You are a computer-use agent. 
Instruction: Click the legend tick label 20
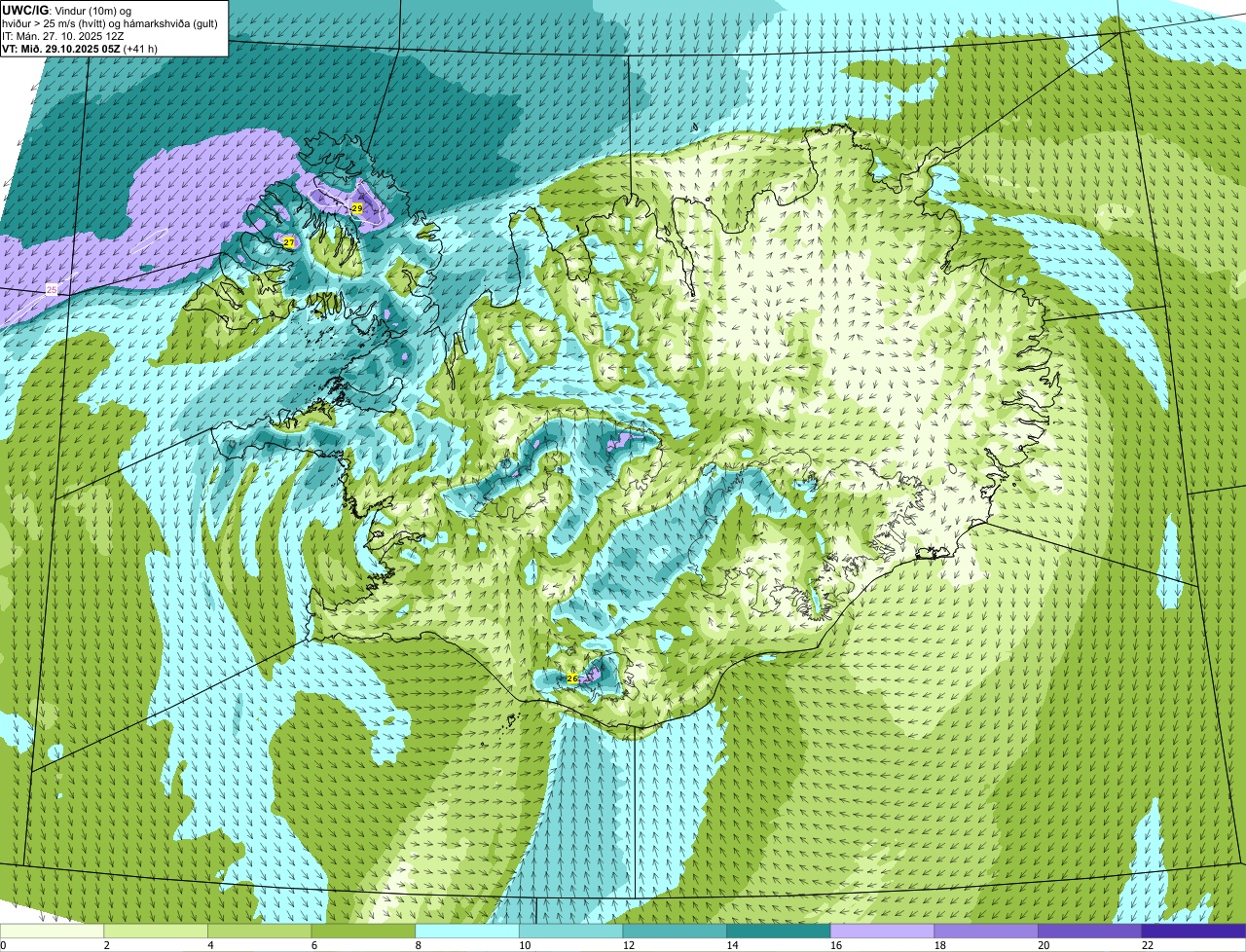(x=1044, y=945)
